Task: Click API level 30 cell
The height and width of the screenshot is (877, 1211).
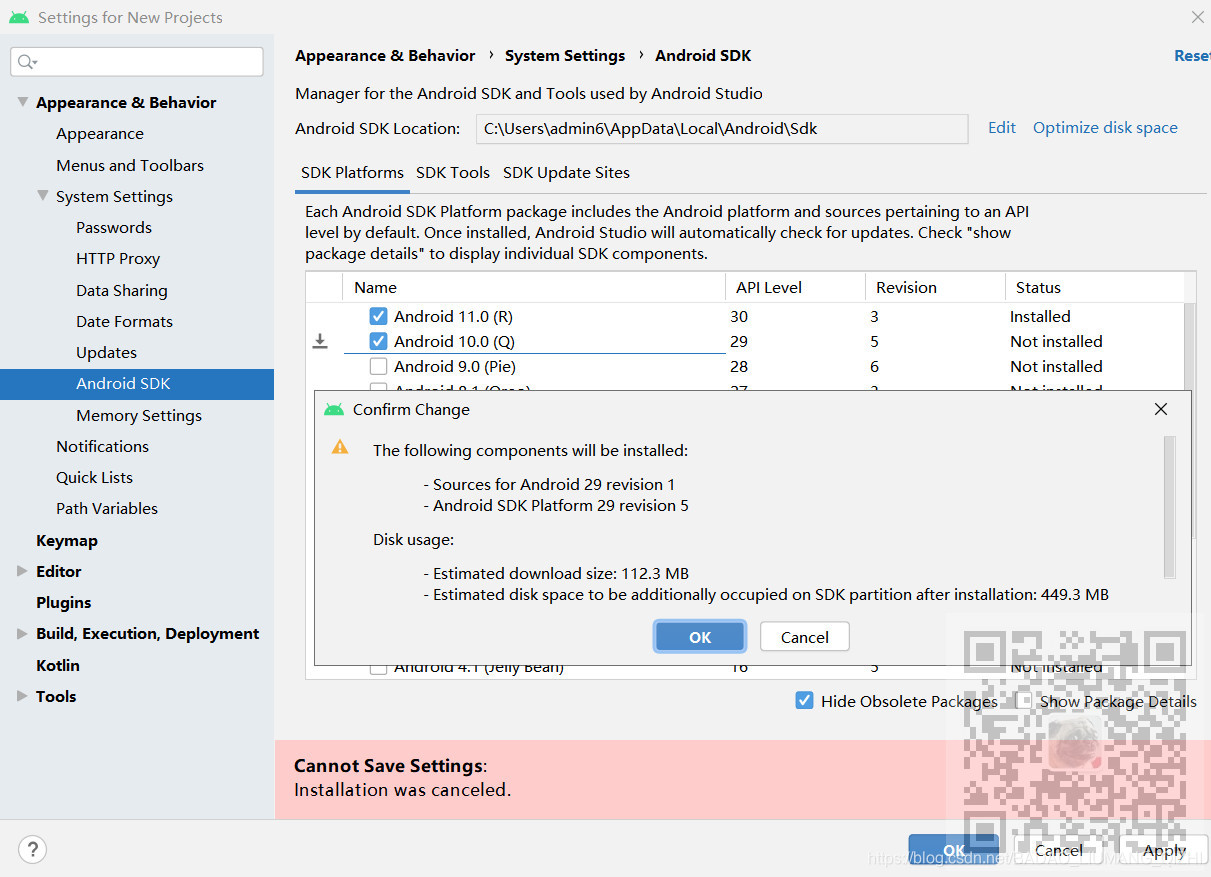Action: [x=739, y=316]
